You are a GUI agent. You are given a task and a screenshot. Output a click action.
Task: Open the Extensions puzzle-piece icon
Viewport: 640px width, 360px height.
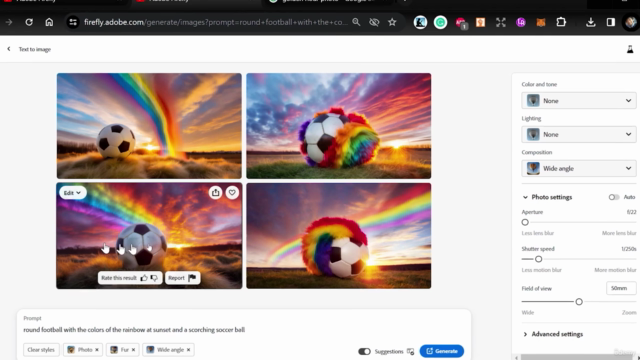point(561,22)
